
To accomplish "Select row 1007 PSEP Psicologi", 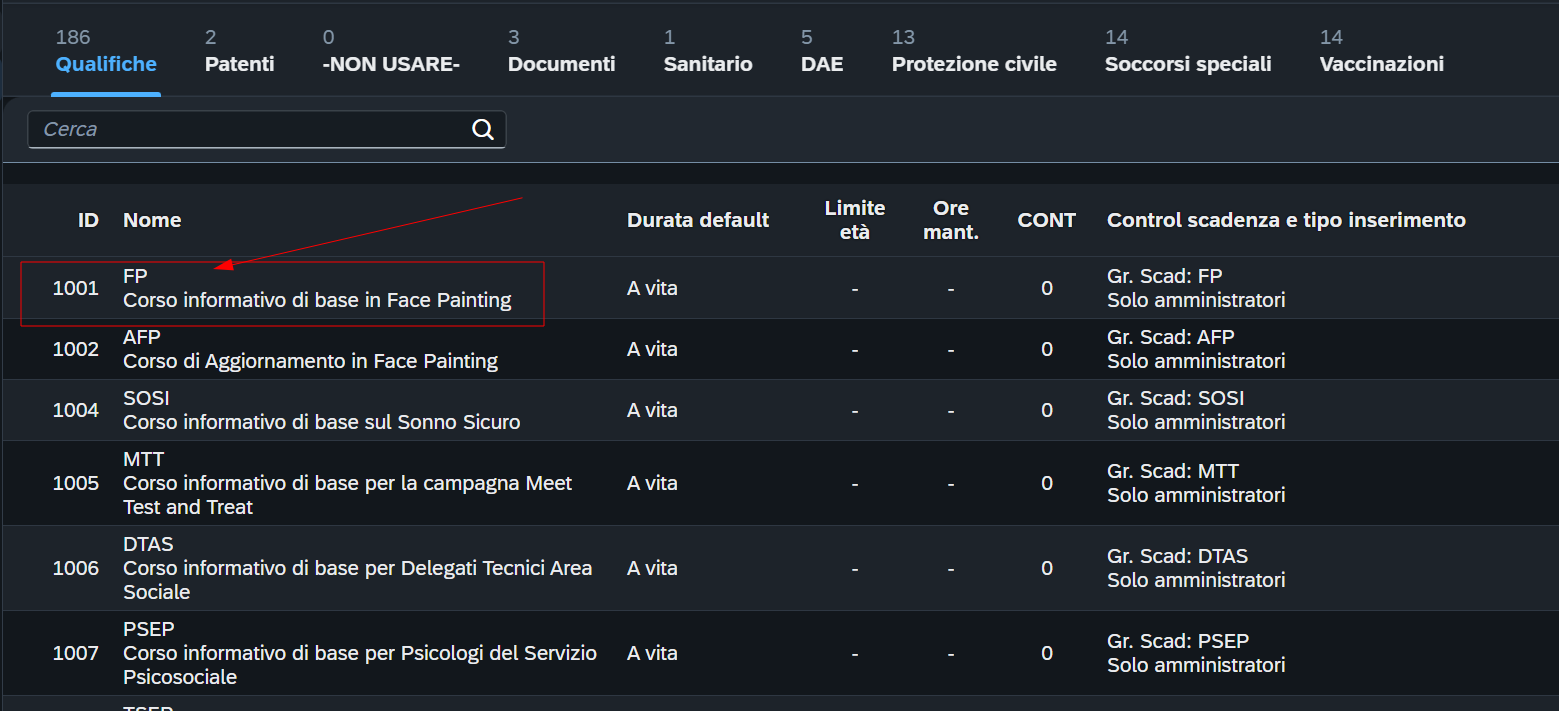I will click(x=780, y=653).
